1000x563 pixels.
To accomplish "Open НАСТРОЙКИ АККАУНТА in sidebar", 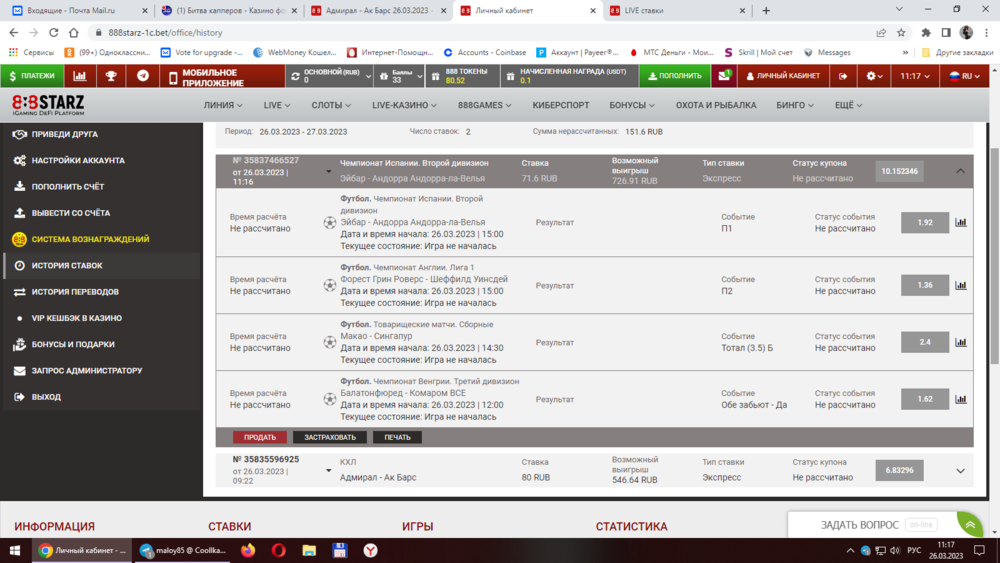I will pos(102,161).
